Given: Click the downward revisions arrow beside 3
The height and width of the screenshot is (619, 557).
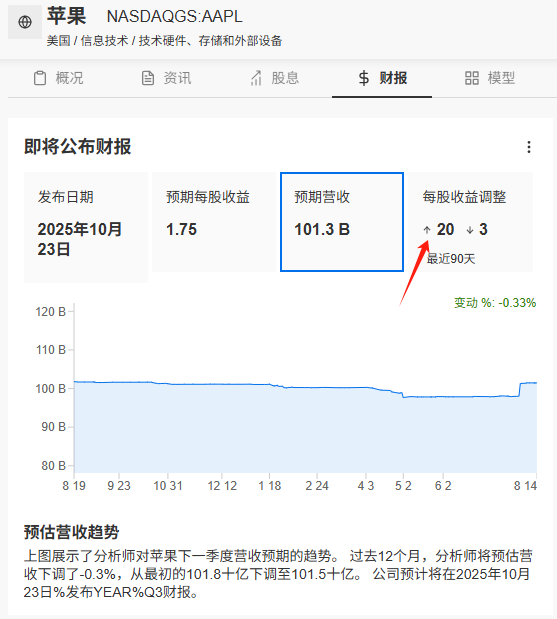Looking at the screenshot, I should [x=470, y=230].
